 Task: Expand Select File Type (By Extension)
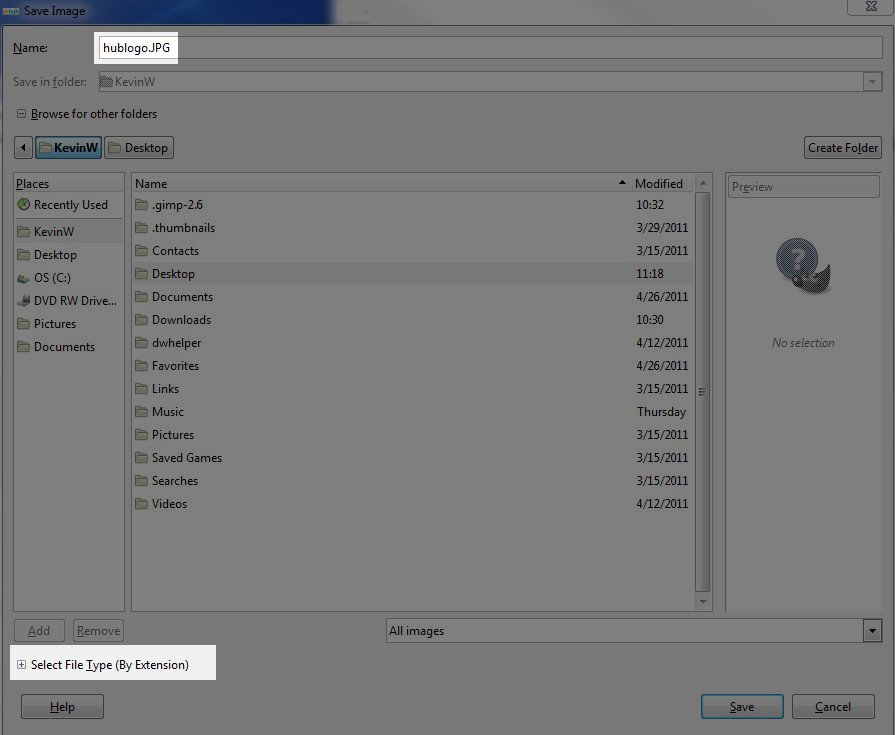click(x=22, y=665)
